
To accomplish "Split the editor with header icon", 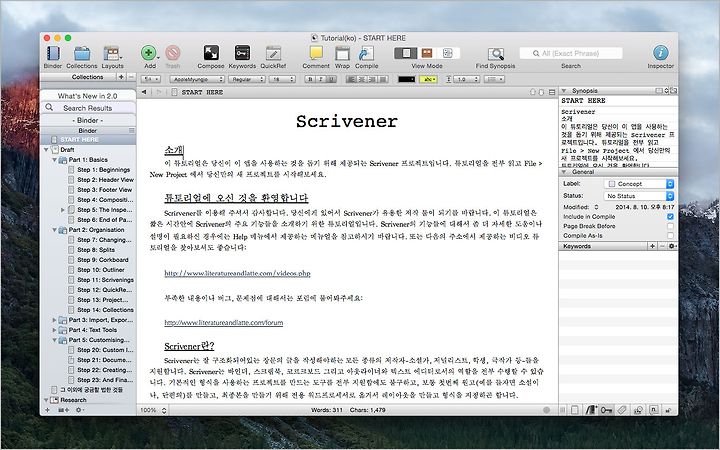I will click(x=552, y=92).
